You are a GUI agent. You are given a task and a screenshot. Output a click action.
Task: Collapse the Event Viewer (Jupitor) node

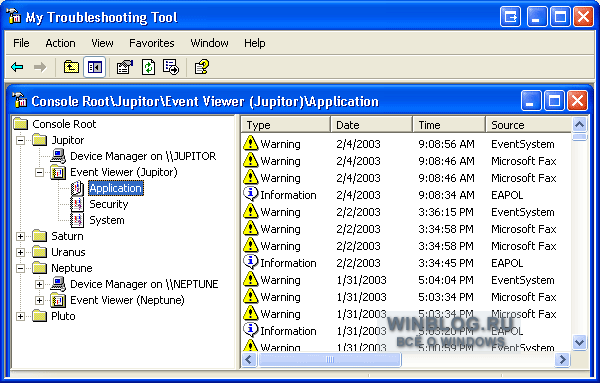coord(39,173)
